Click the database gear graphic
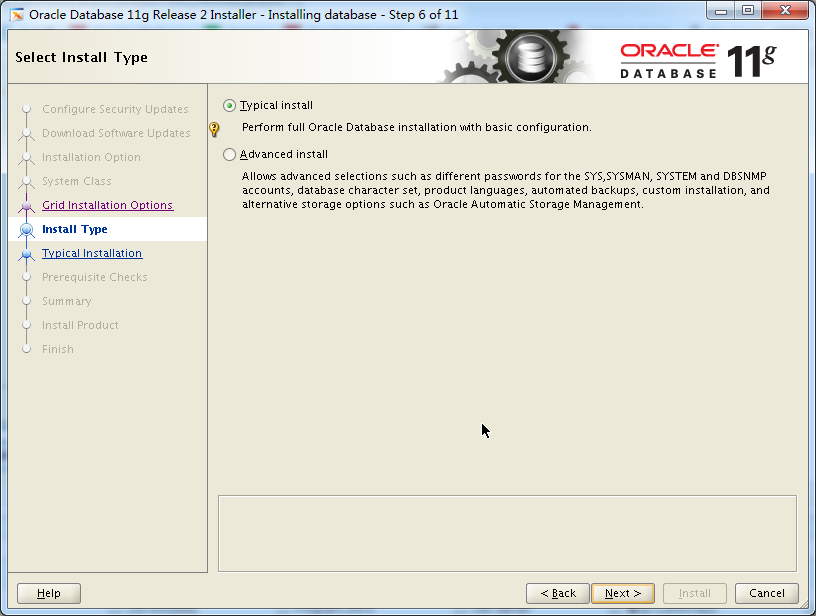The width and height of the screenshot is (816, 616). click(x=530, y=57)
